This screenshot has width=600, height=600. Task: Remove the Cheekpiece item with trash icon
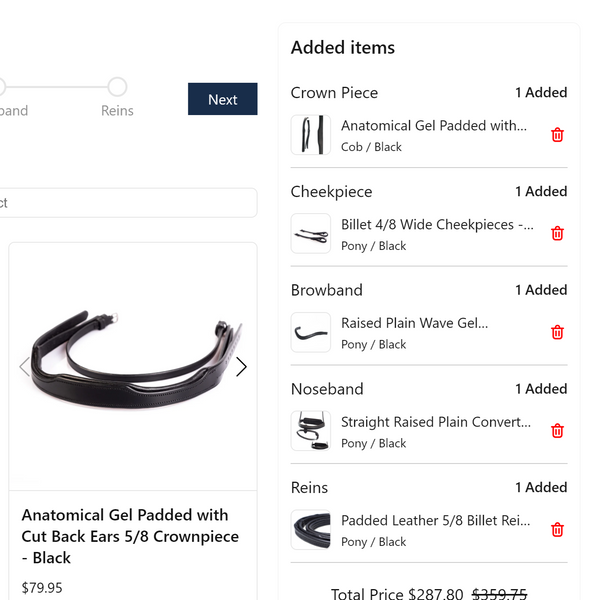(558, 234)
